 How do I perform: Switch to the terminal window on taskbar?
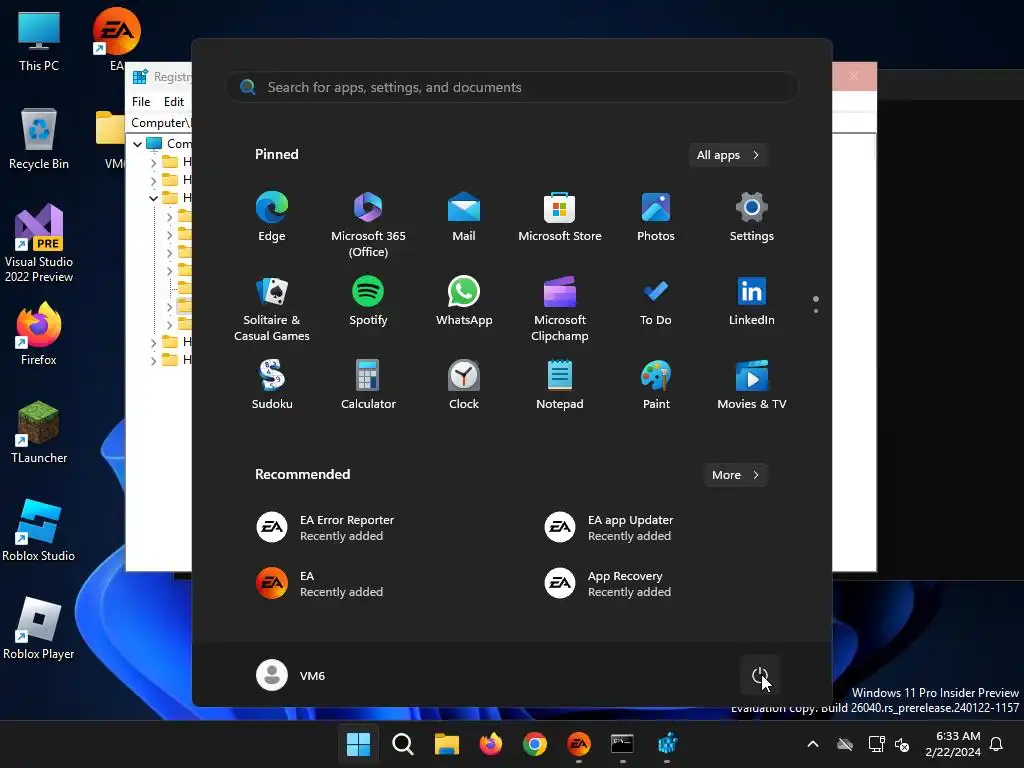[x=622, y=744]
